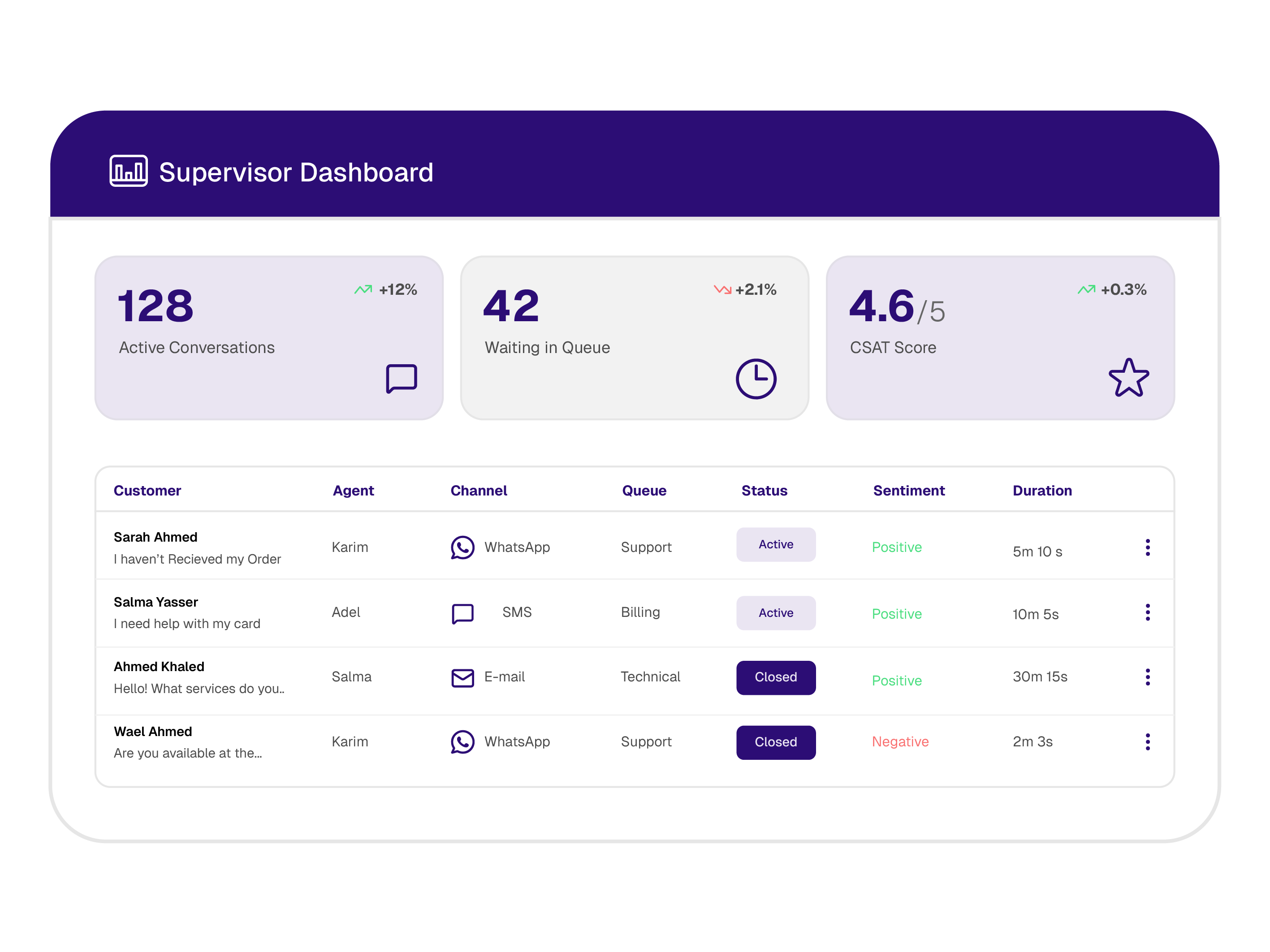Click Positive sentiment in Sarah Ahmed's row

[x=897, y=547]
